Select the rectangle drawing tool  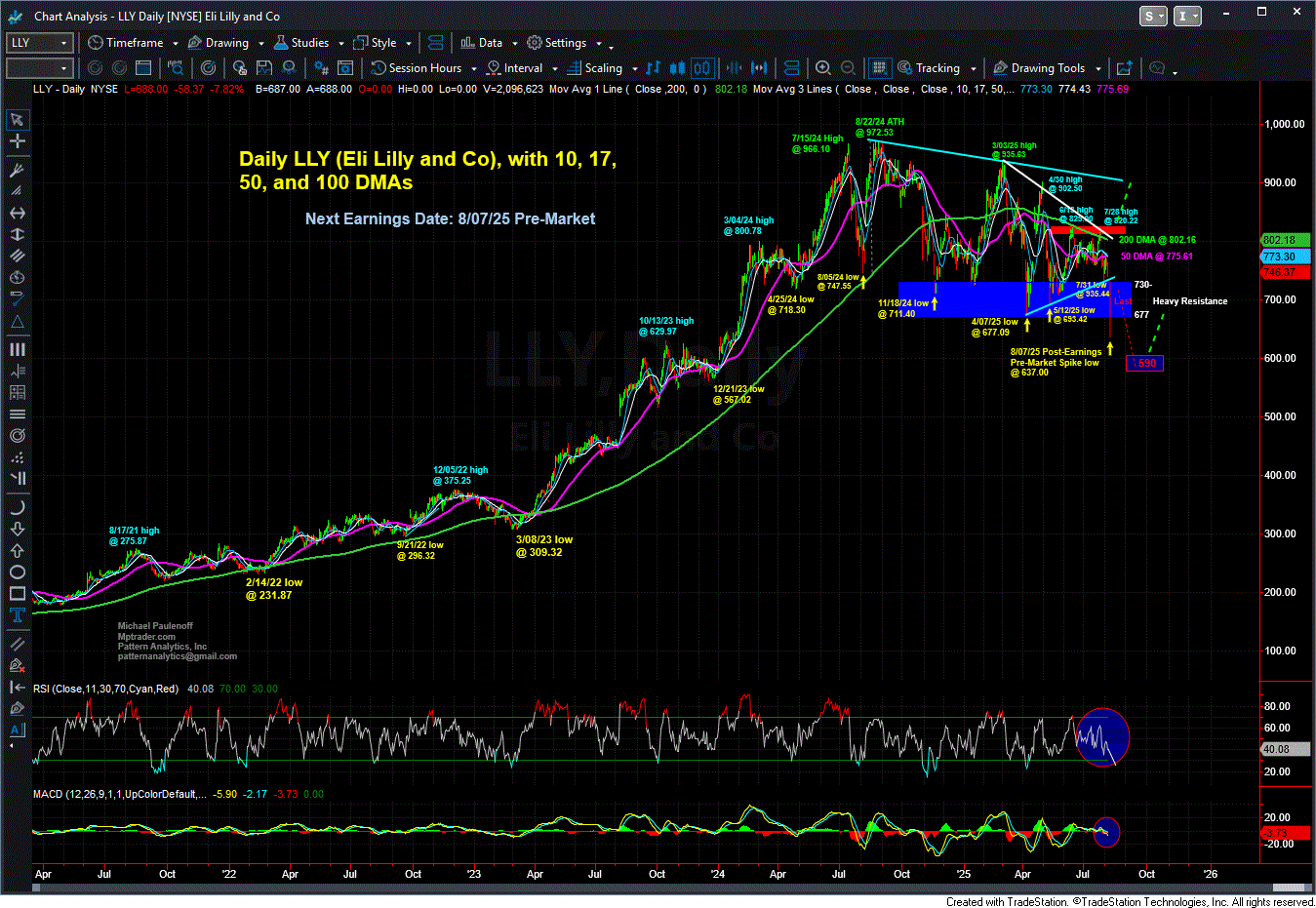pyautogui.click(x=18, y=593)
